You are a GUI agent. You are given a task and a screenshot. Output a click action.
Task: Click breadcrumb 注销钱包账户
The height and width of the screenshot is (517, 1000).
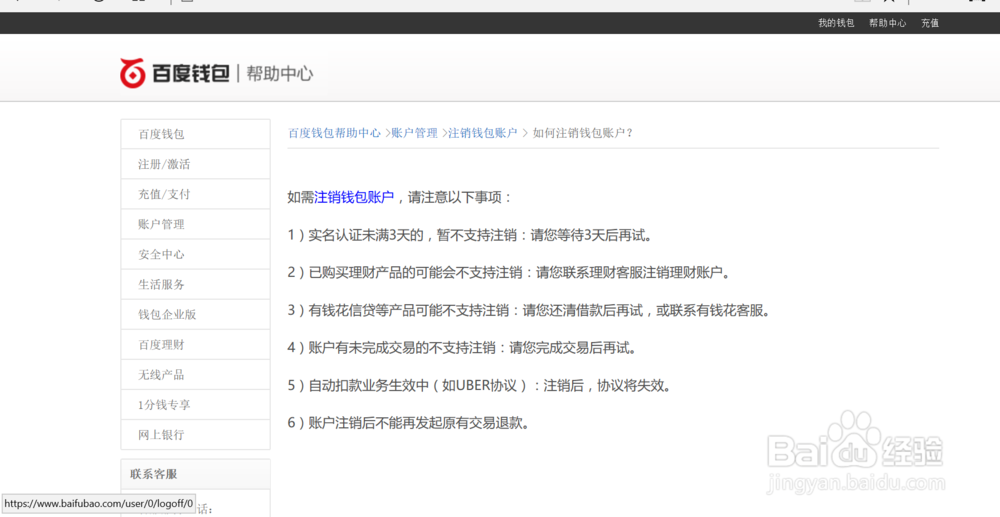pos(483,133)
